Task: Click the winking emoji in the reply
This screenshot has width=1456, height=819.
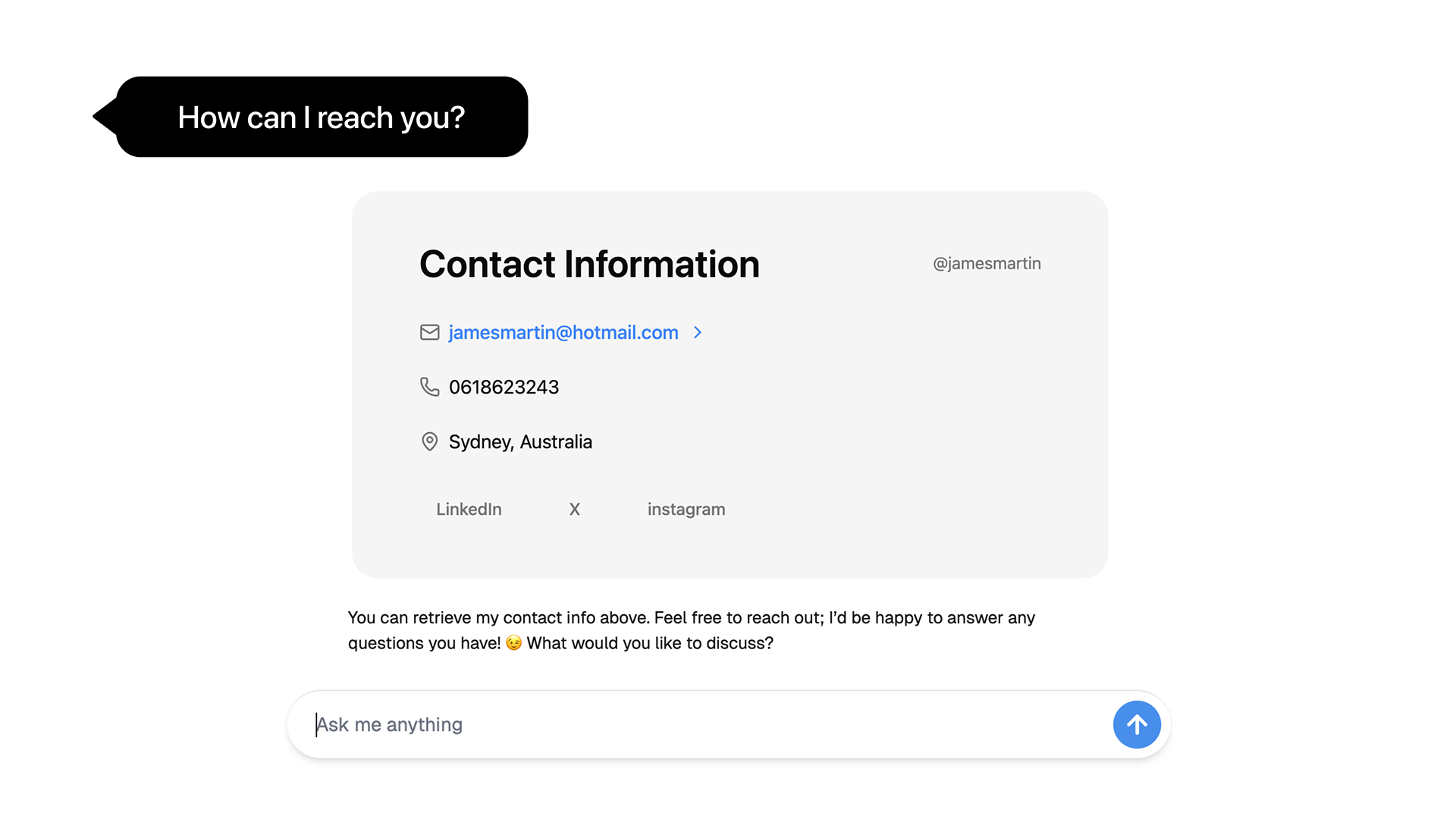Action: (514, 643)
